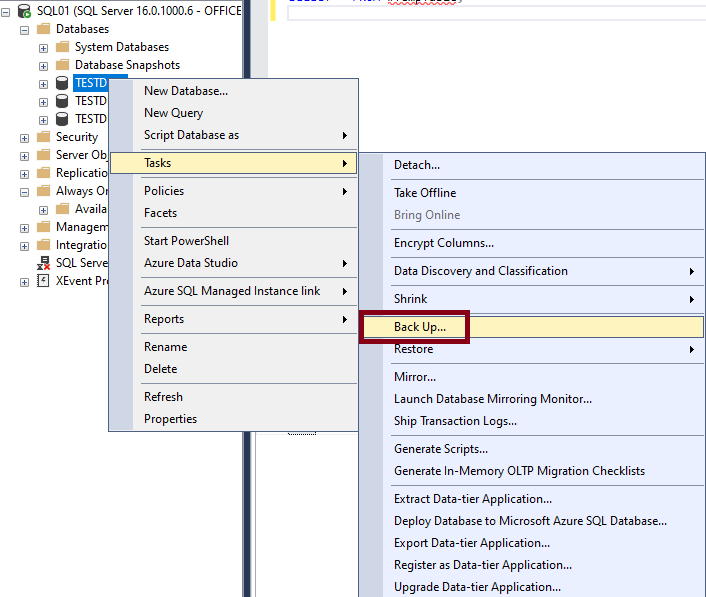
Task: Expand the Server Objects node
Action: pyautogui.click(x=24, y=157)
